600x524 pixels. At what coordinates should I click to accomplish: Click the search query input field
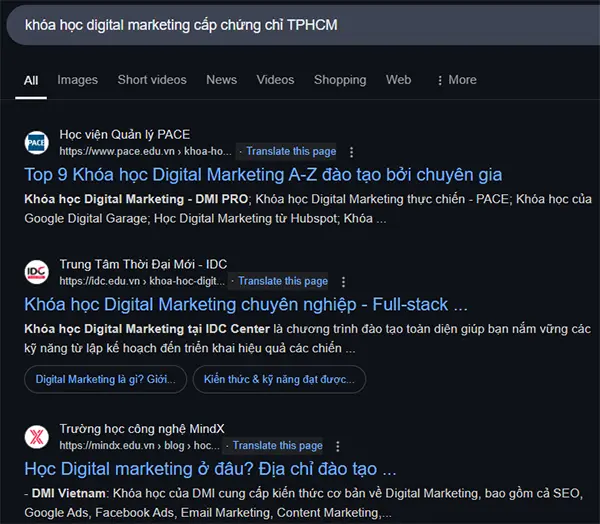303,25
